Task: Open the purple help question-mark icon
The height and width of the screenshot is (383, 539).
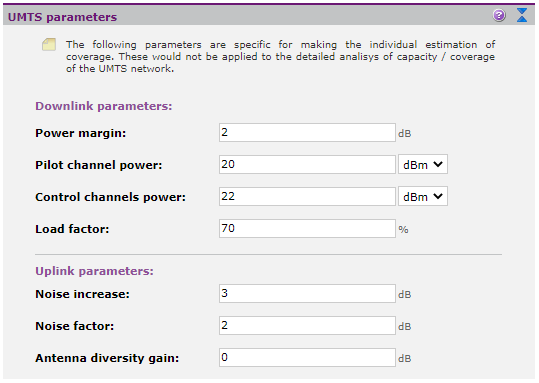Action: point(499,15)
